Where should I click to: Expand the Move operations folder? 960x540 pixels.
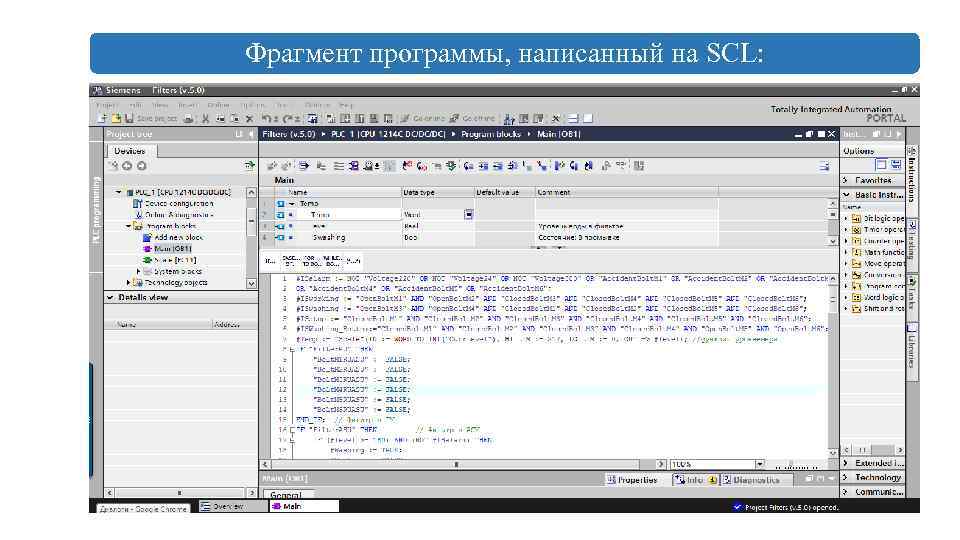tap(846, 263)
